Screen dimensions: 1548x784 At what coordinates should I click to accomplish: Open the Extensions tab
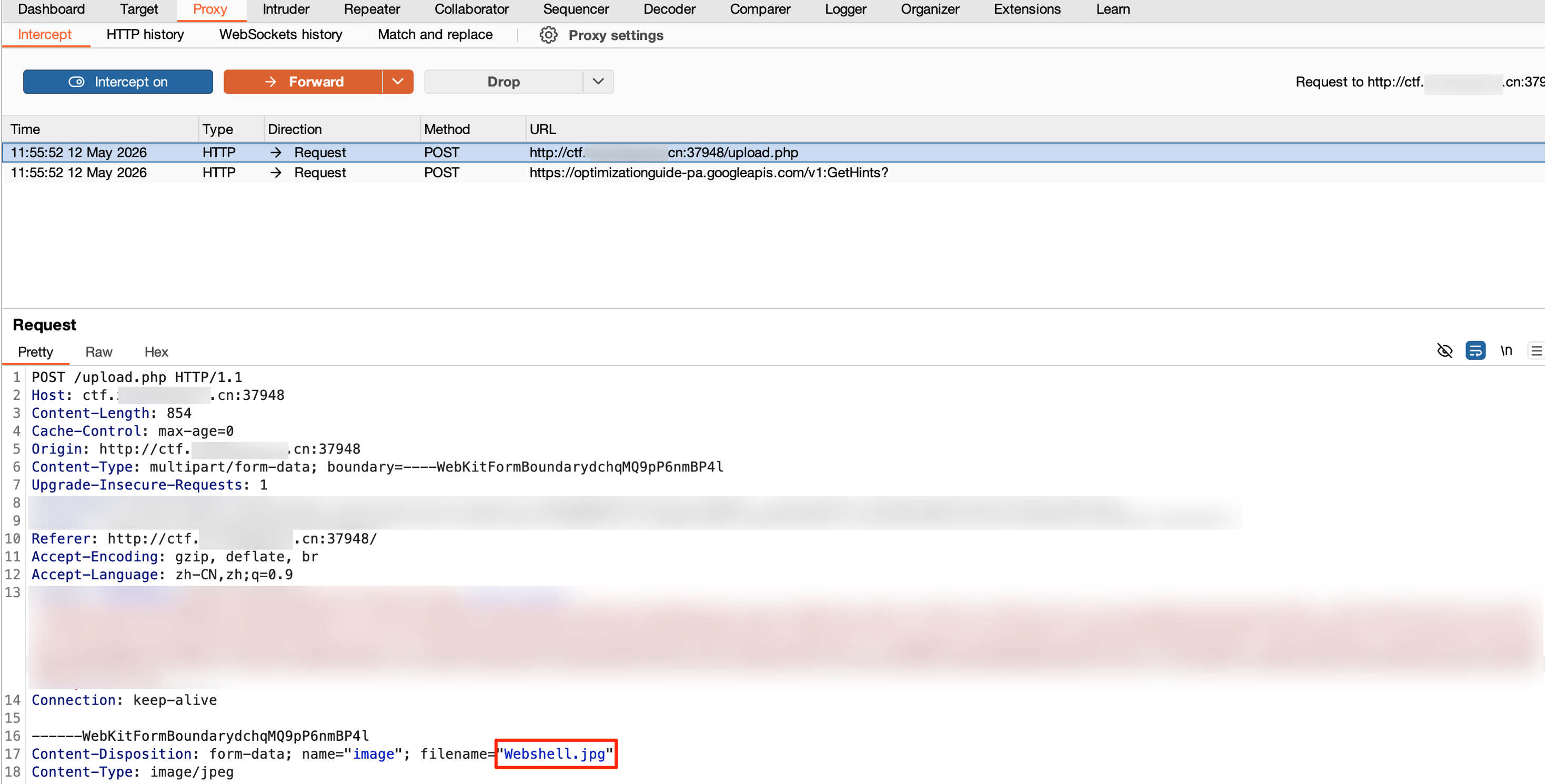pyautogui.click(x=1027, y=9)
